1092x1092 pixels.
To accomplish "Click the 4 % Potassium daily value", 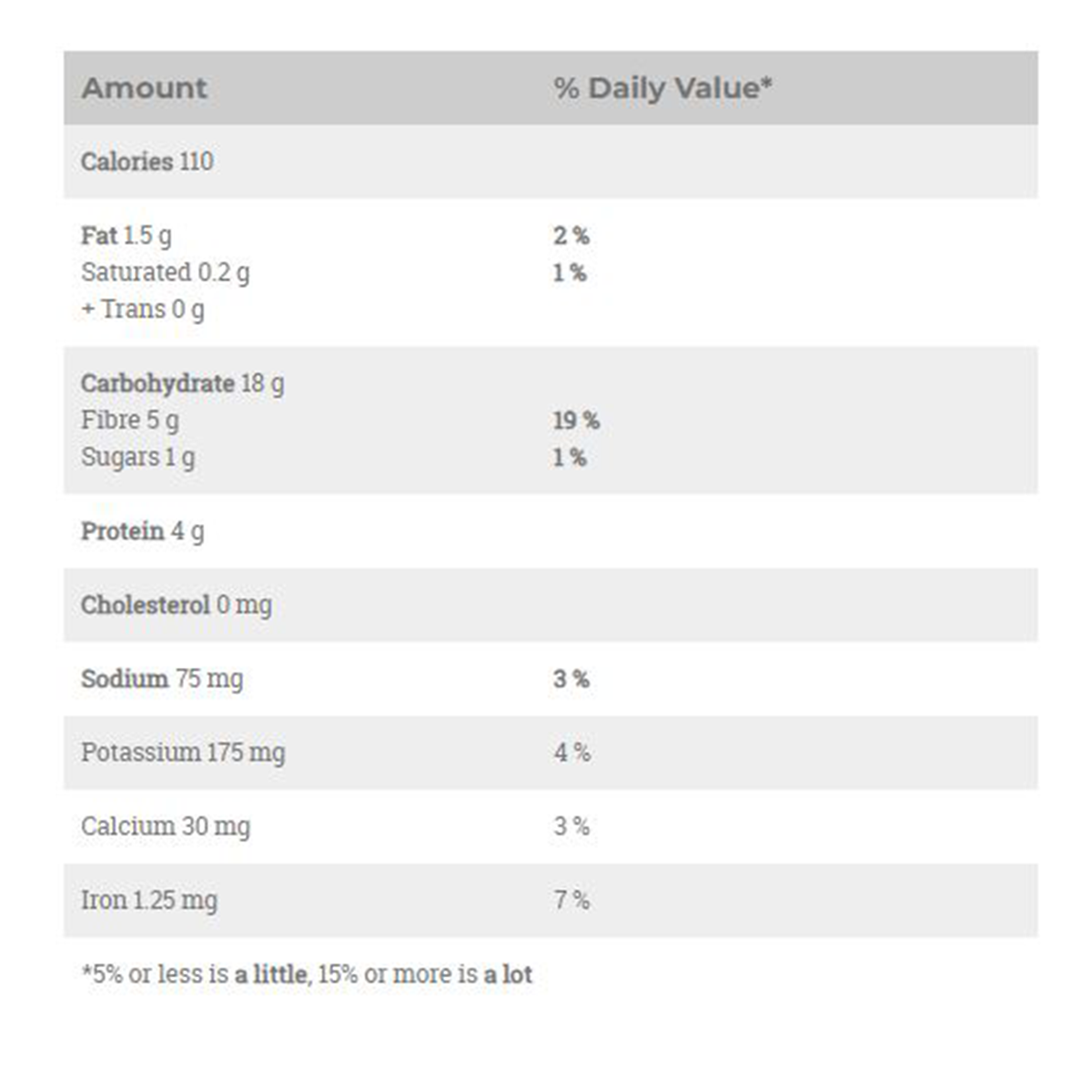I will click(x=571, y=753).
